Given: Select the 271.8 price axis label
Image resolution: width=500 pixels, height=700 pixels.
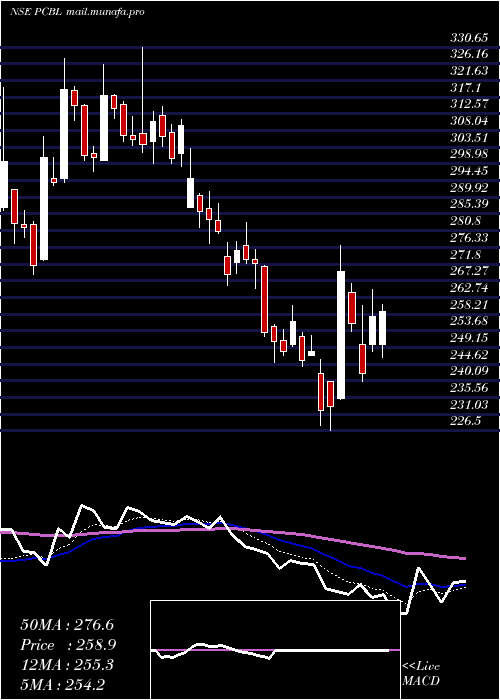Looking at the screenshot, I should [465, 254].
